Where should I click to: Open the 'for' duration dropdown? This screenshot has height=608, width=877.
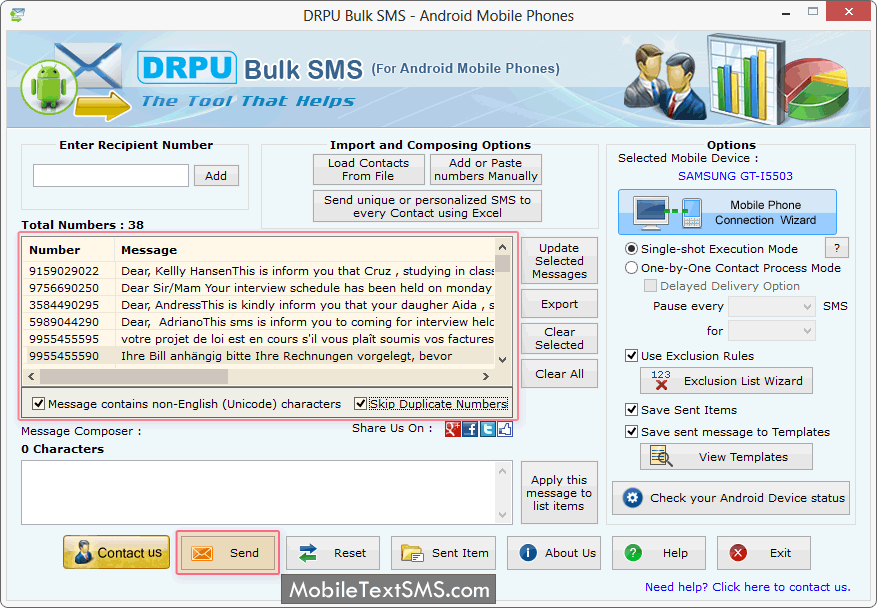point(772,331)
